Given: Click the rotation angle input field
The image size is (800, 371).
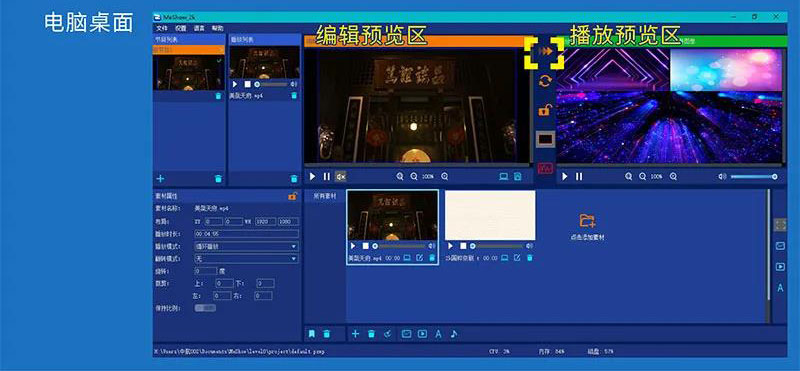Looking at the screenshot, I should tap(206, 271).
